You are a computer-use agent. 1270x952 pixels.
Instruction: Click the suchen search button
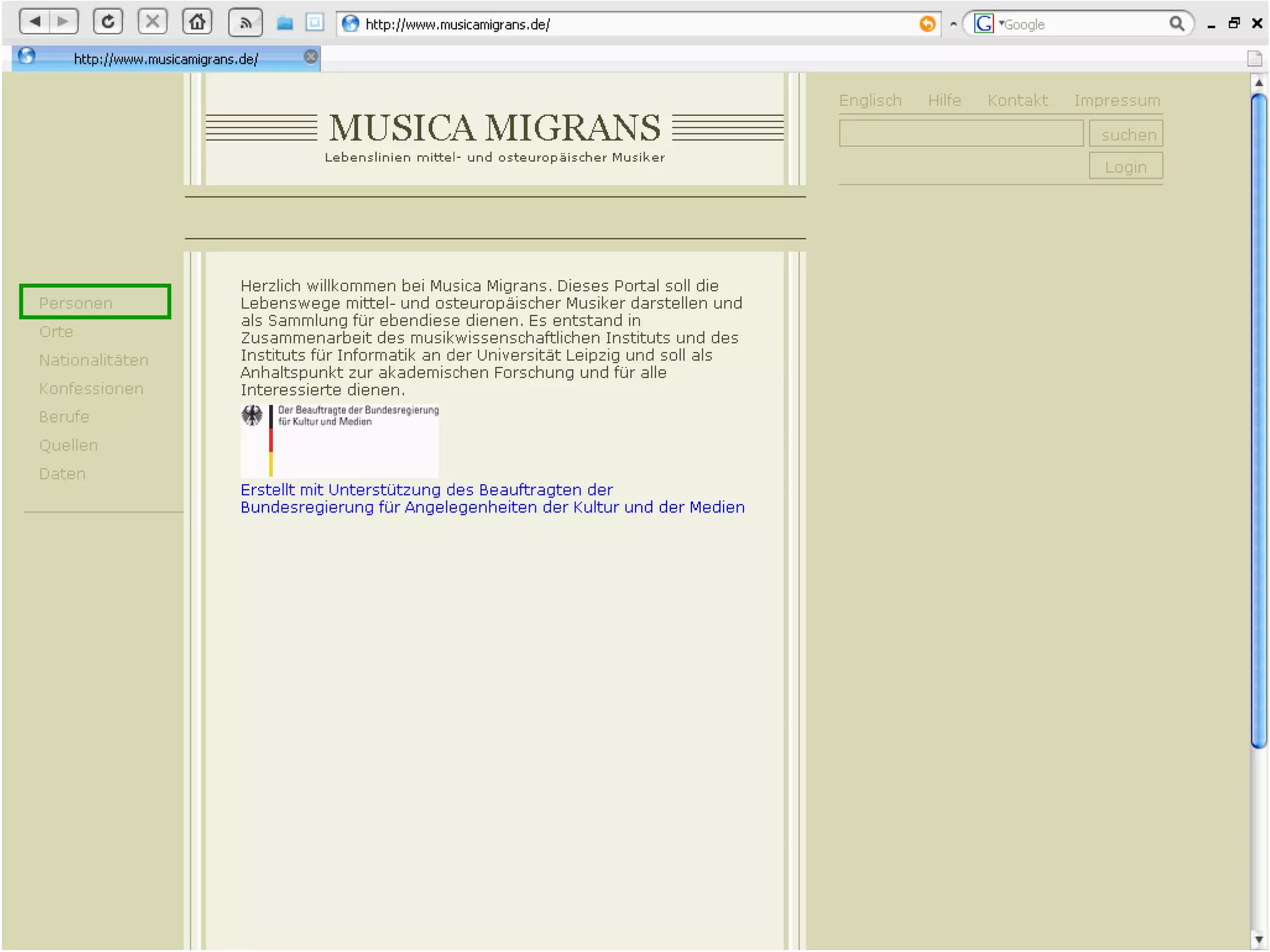(1126, 134)
